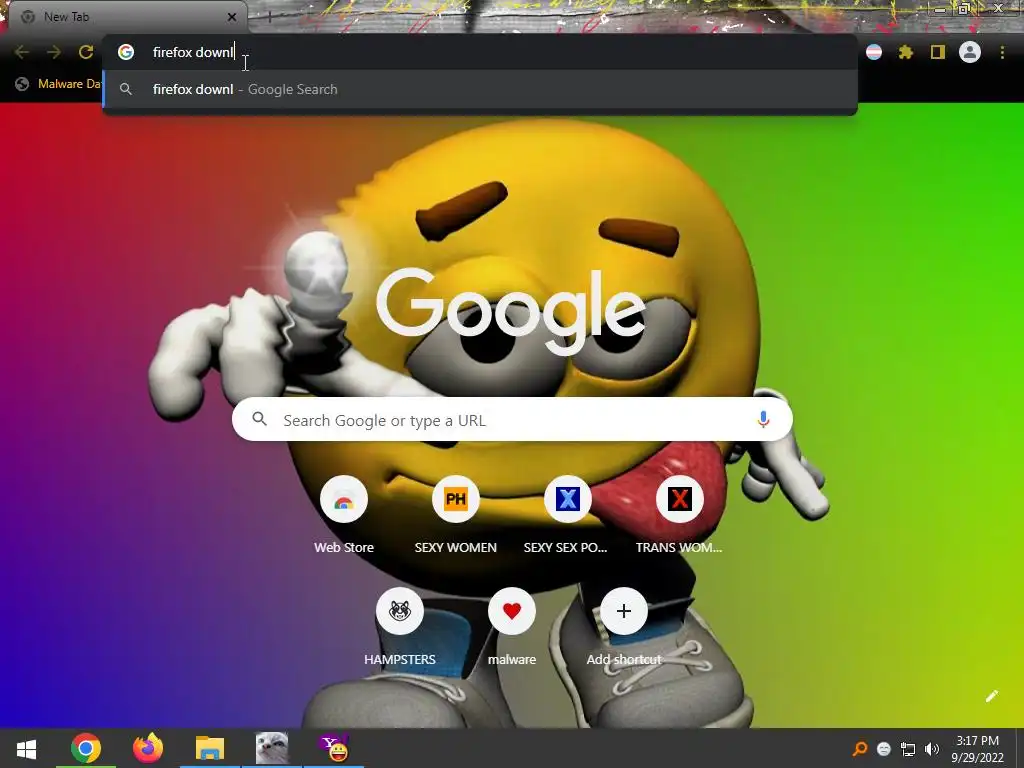Open the malware heart shortcut
The height and width of the screenshot is (768, 1024).
512,628
